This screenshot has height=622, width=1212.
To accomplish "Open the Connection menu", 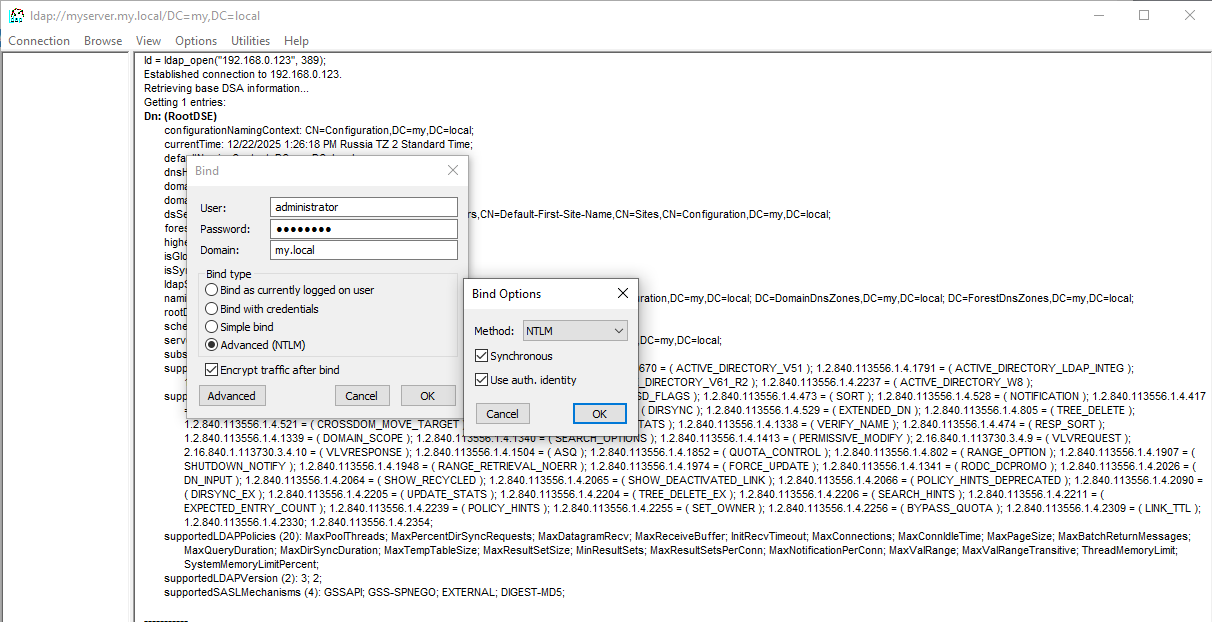I will [39, 41].
